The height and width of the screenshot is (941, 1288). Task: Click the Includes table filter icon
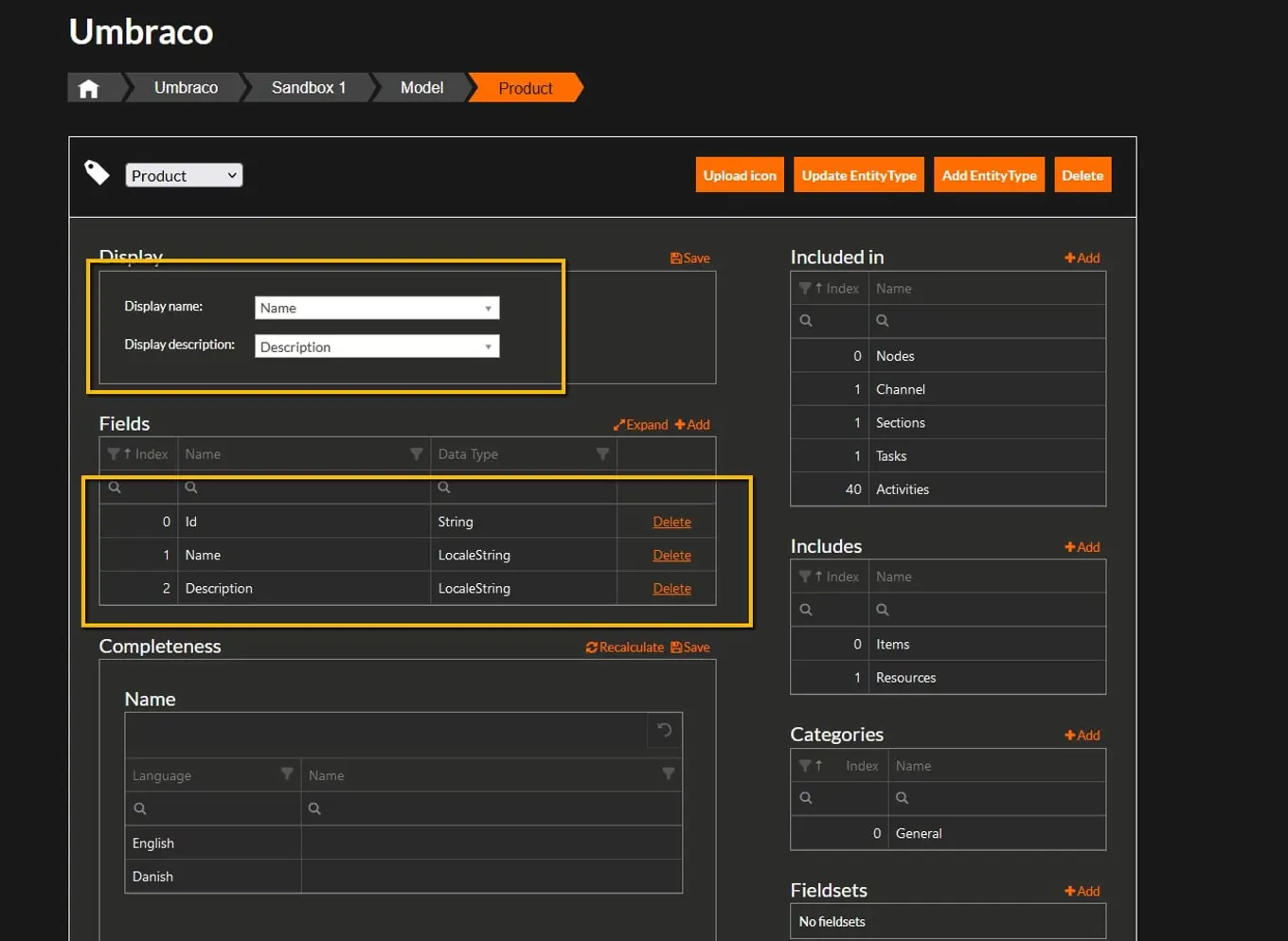point(805,577)
